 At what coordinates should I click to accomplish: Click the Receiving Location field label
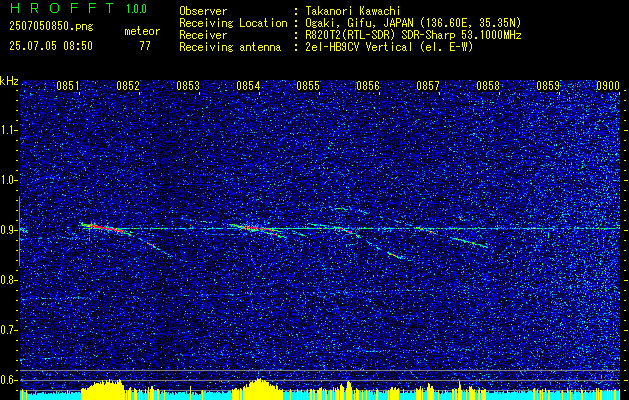tap(233, 24)
